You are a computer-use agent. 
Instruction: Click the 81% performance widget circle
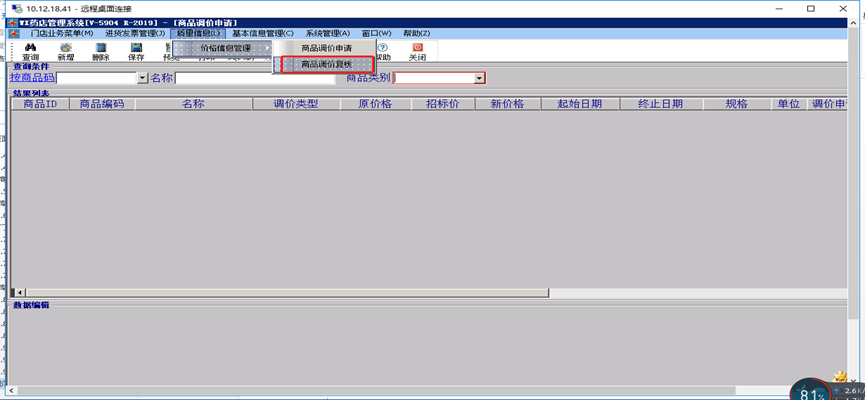(811, 391)
